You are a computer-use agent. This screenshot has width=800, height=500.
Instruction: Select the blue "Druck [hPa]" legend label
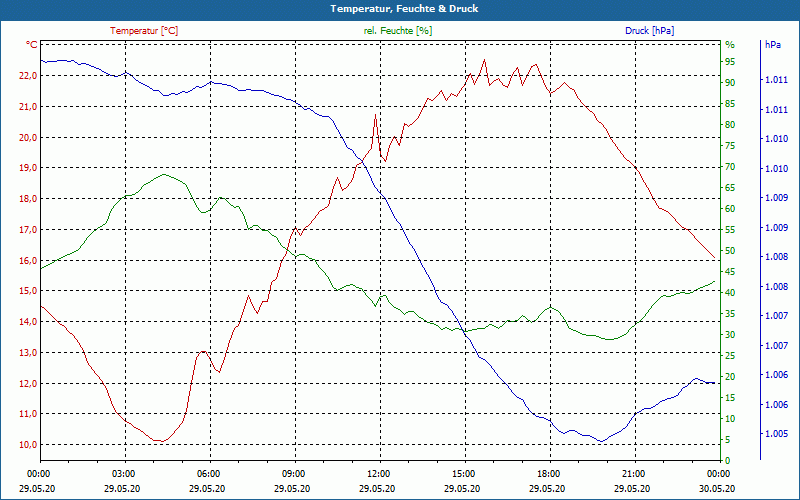pos(649,31)
